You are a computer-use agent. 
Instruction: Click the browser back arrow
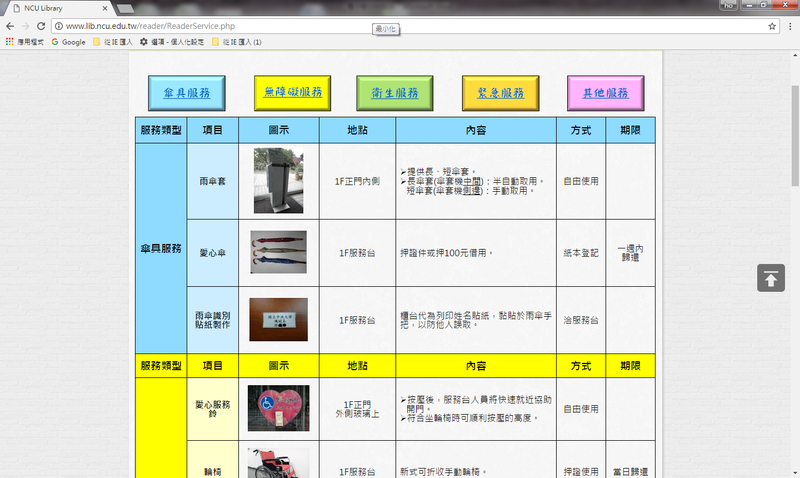pos(10,26)
